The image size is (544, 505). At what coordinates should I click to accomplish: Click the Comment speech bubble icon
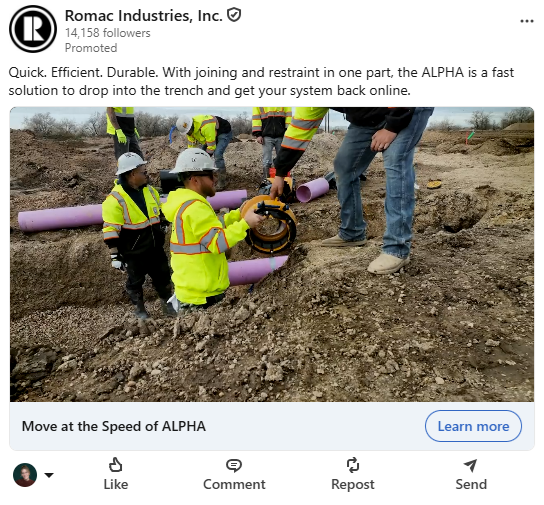coord(234,465)
